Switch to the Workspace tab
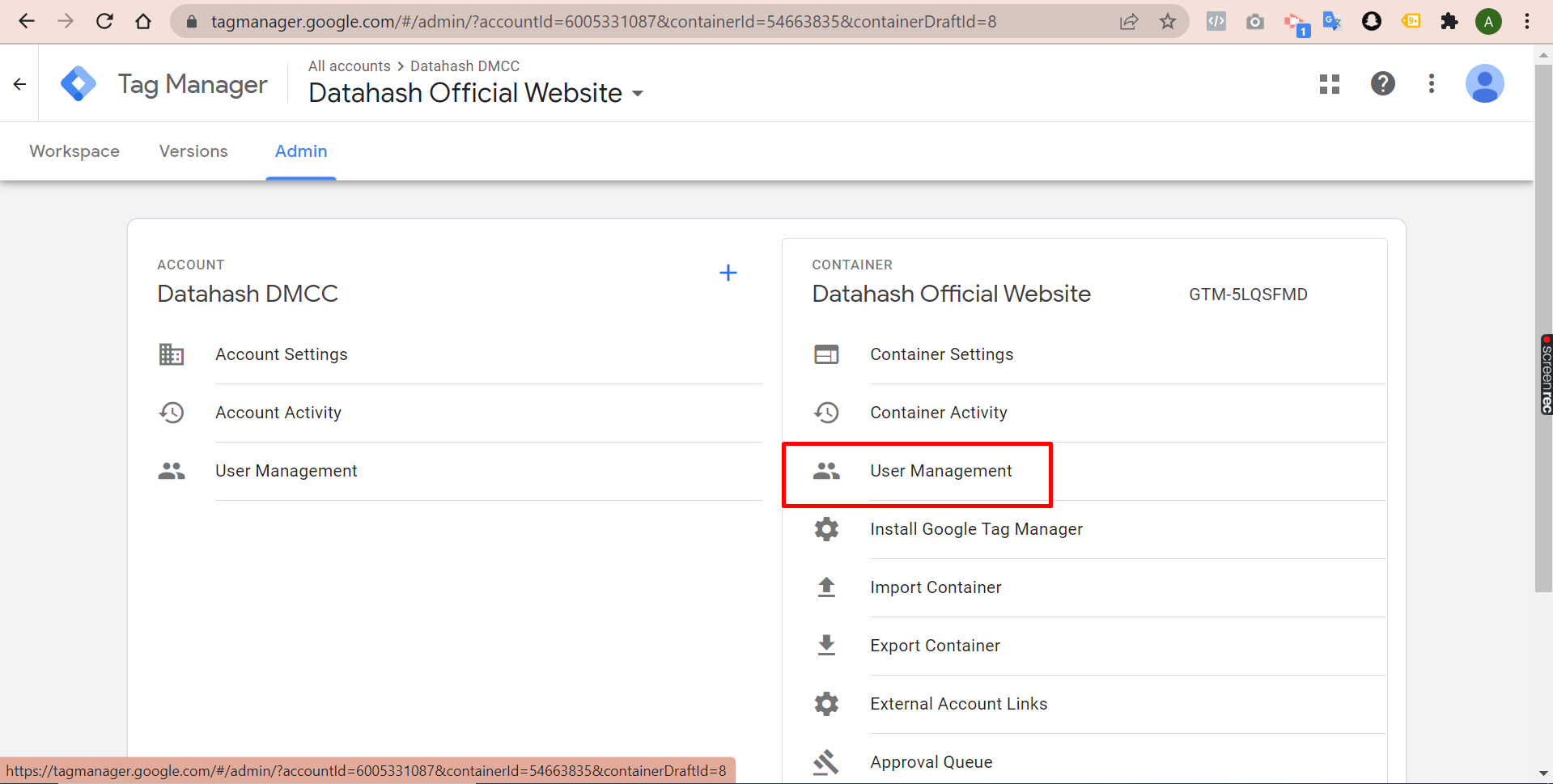The width and height of the screenshot is (1553, 784). point(74,151)
